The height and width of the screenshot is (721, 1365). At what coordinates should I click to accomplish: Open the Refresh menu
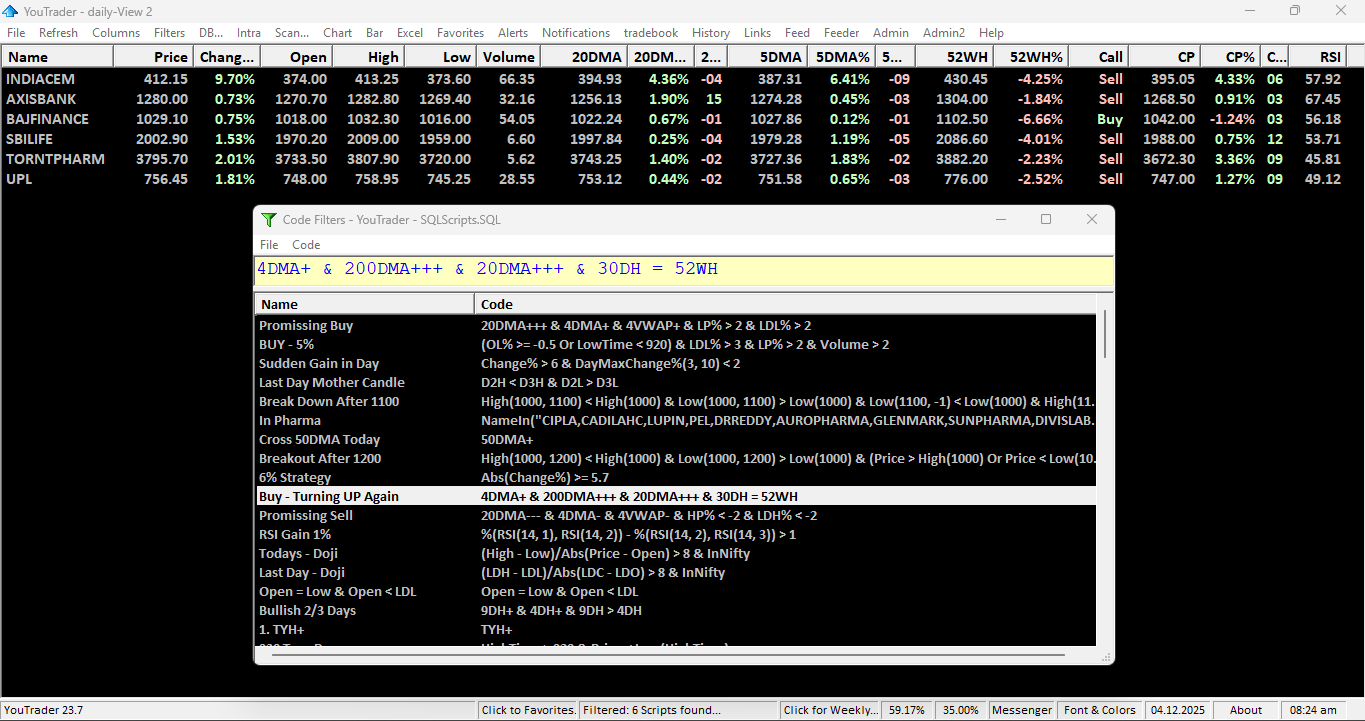58,33
